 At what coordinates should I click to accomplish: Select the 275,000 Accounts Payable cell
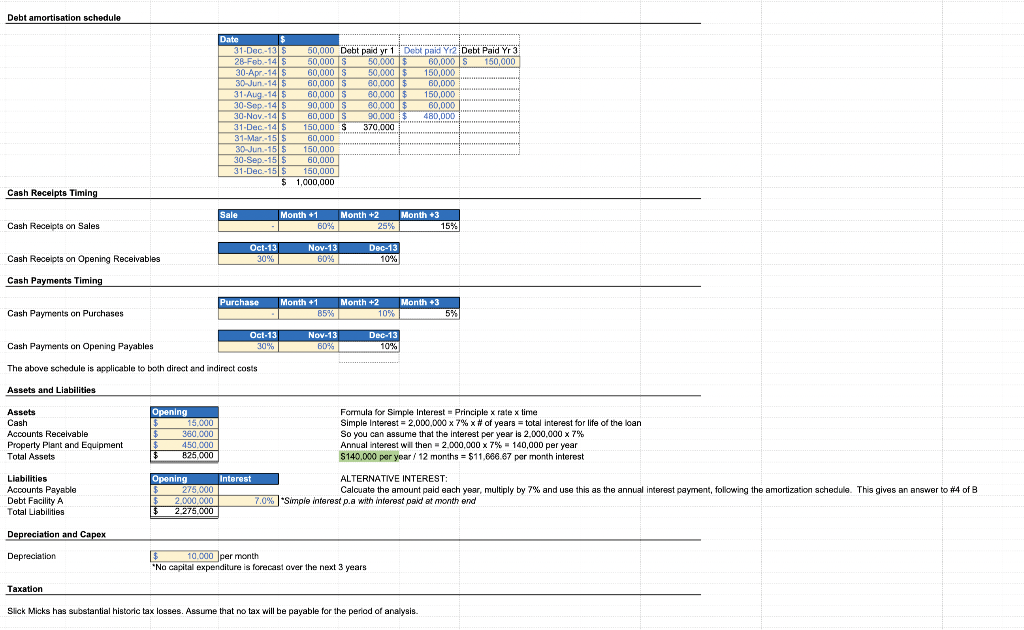pos(184,490)
